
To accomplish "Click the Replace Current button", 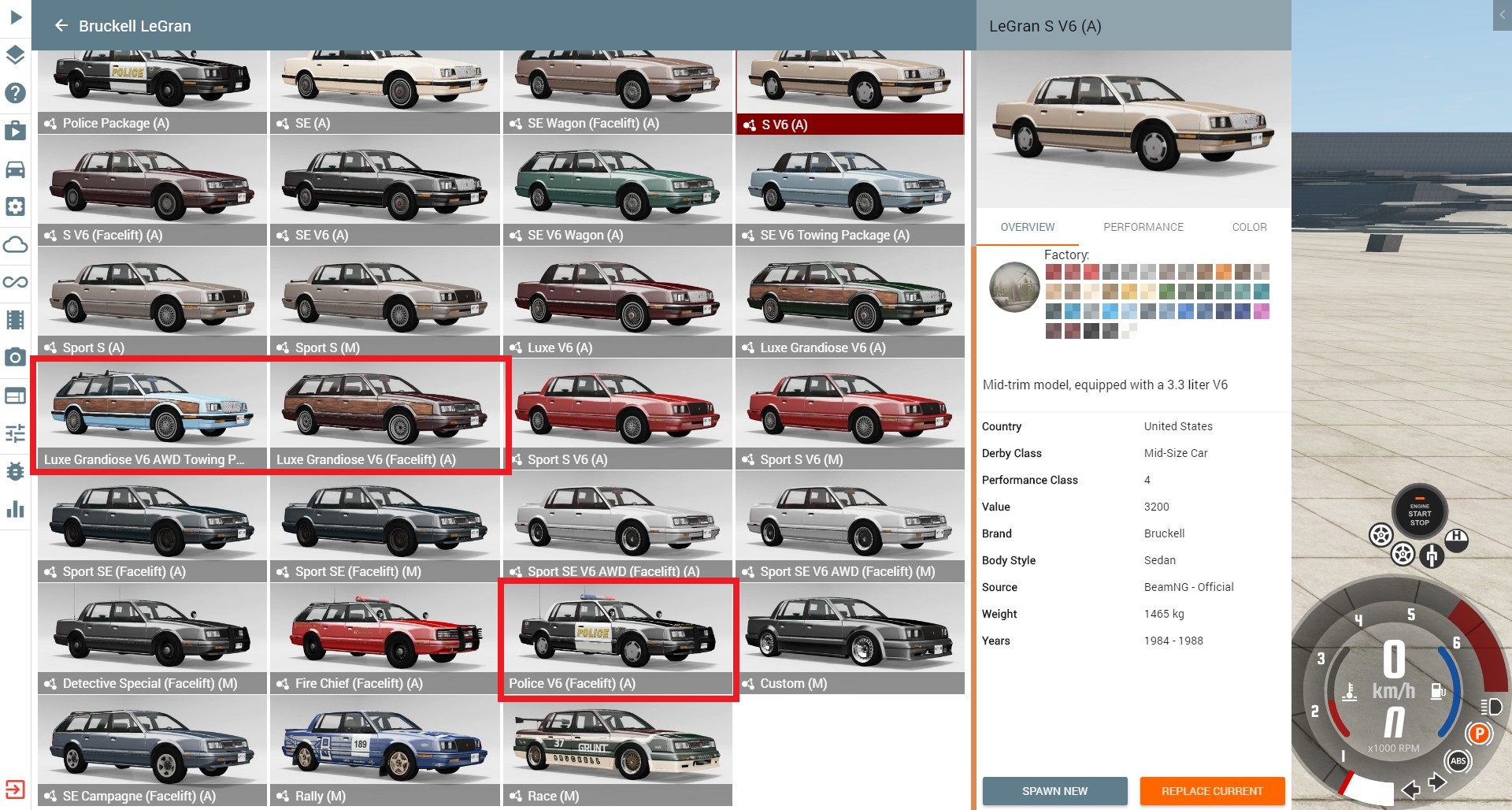I will (1212, 791).
